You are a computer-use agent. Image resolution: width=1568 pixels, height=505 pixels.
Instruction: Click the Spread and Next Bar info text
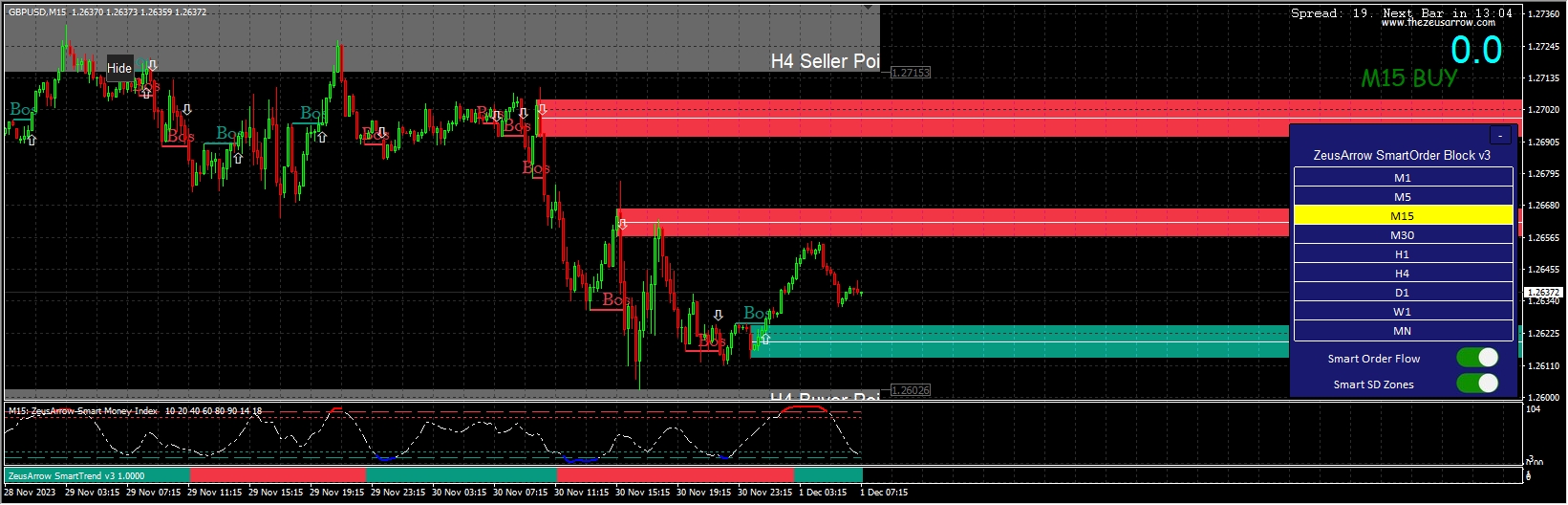[x=1402, y=13]
